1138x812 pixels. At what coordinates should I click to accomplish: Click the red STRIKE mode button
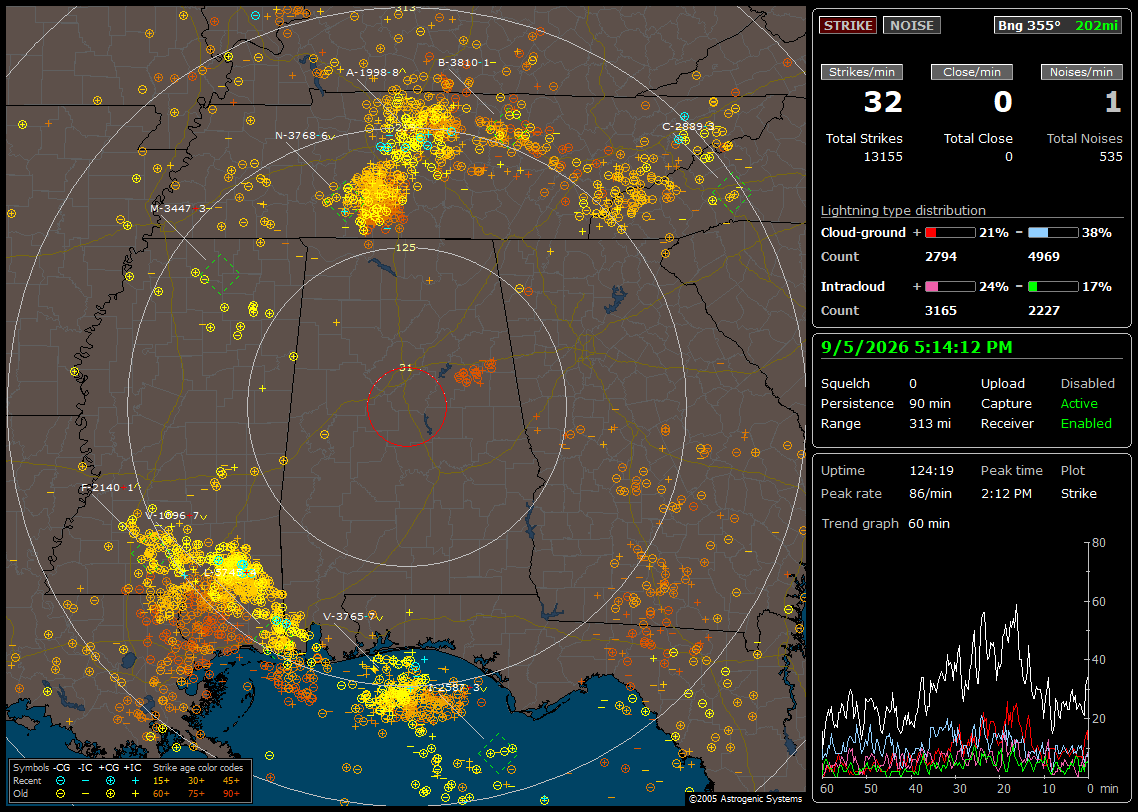click(x=848, y=25)
